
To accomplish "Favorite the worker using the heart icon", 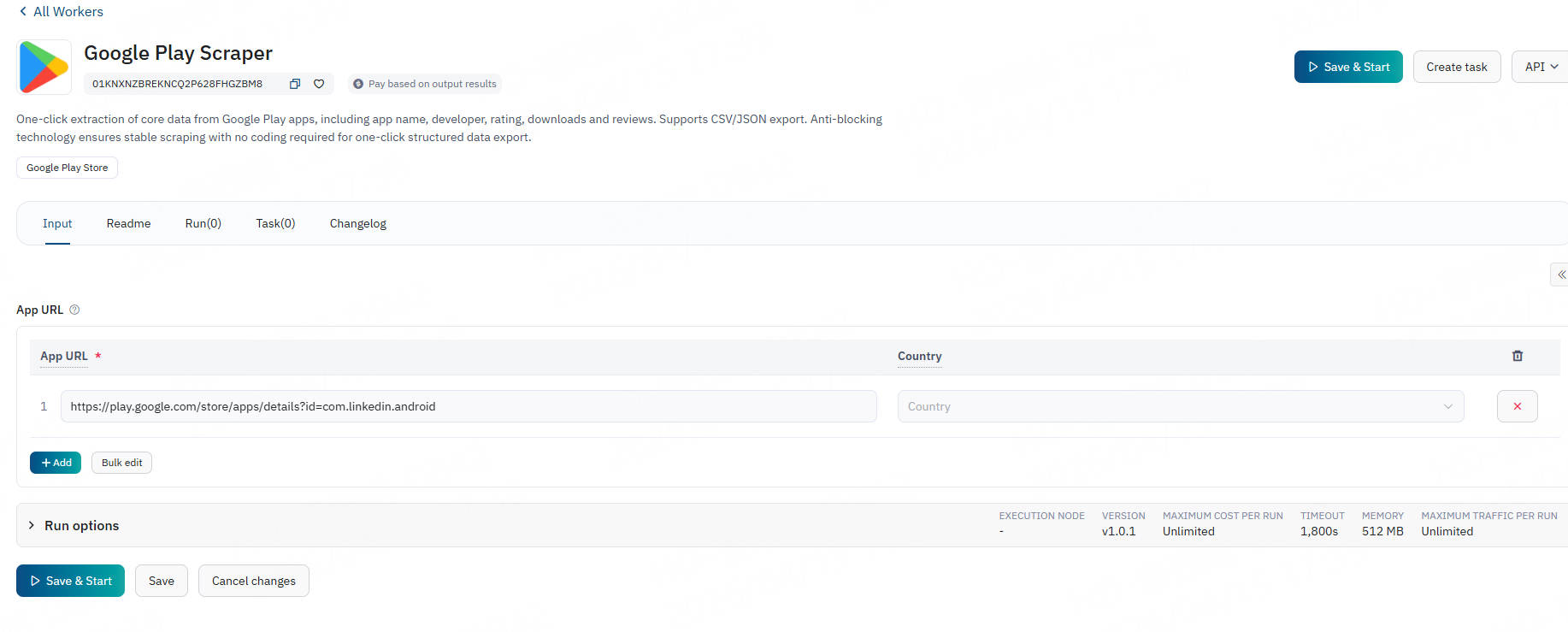I will point(319,84).
